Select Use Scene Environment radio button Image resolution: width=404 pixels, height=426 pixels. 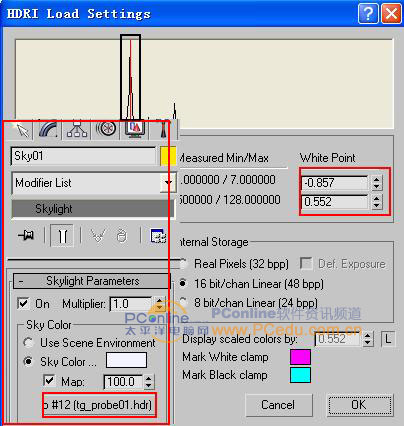[29, 343]
